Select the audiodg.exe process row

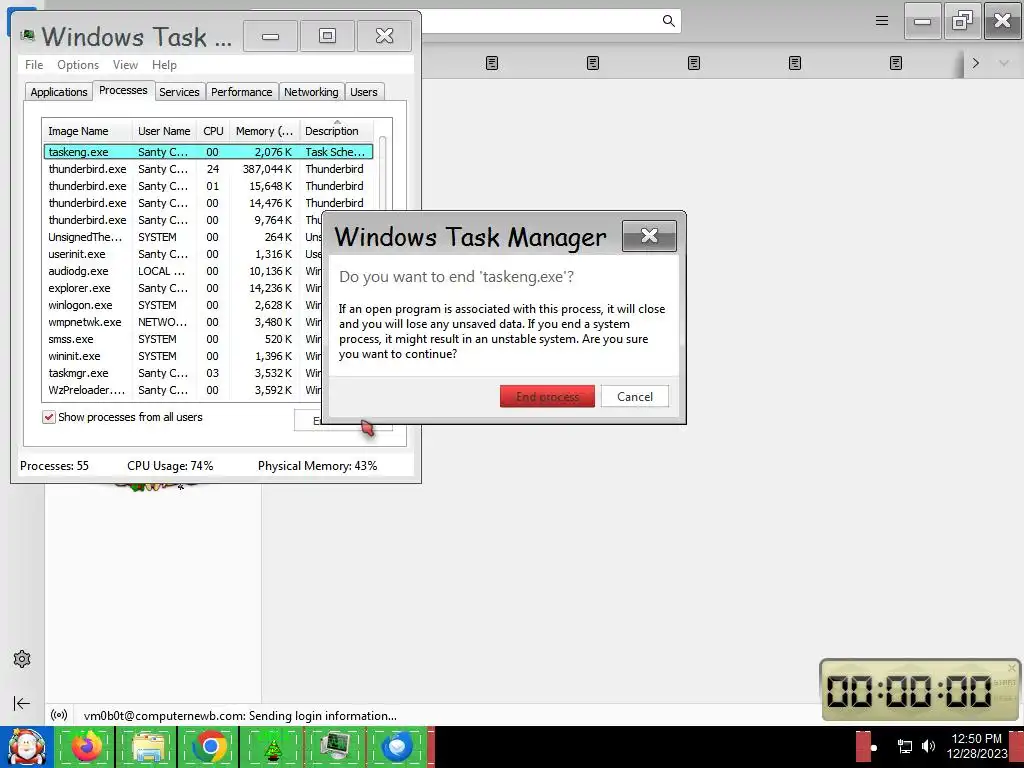point(183,270)
